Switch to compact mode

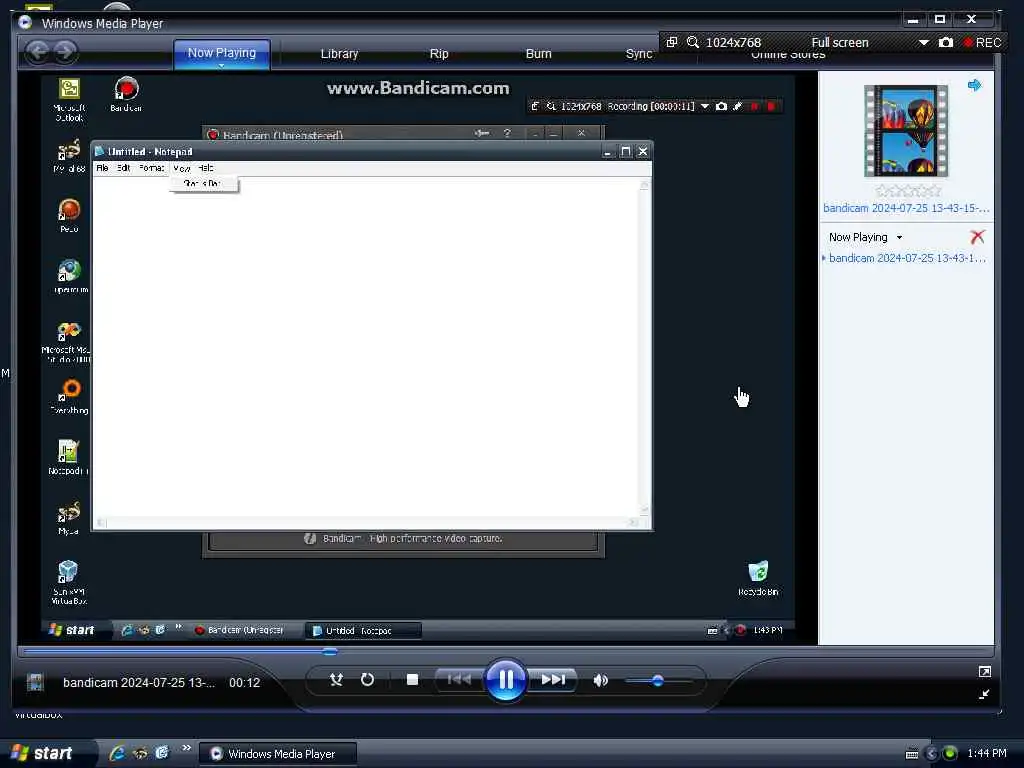984,694
